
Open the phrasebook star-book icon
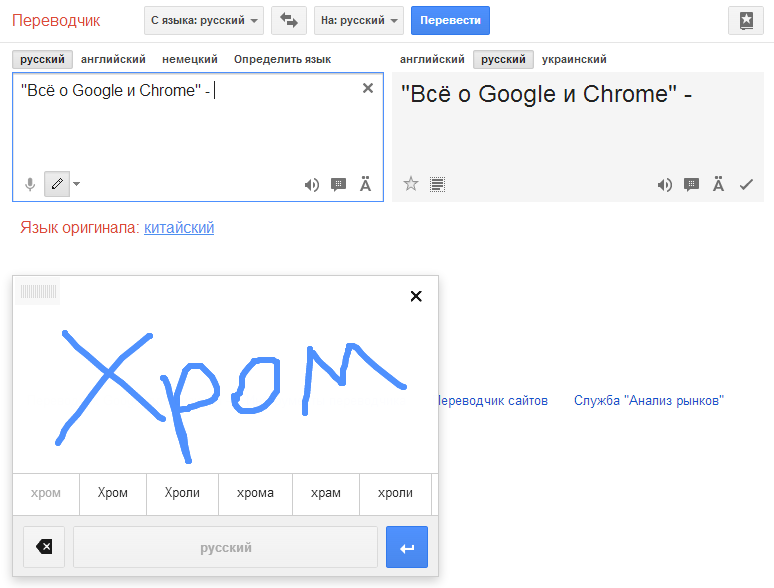pos(746,21)
